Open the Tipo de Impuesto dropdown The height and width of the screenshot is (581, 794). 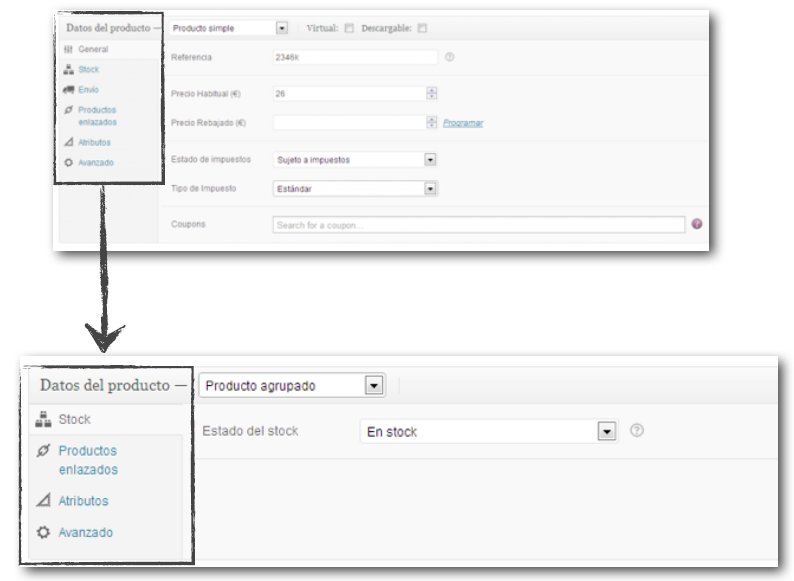[x=430, y=187]
